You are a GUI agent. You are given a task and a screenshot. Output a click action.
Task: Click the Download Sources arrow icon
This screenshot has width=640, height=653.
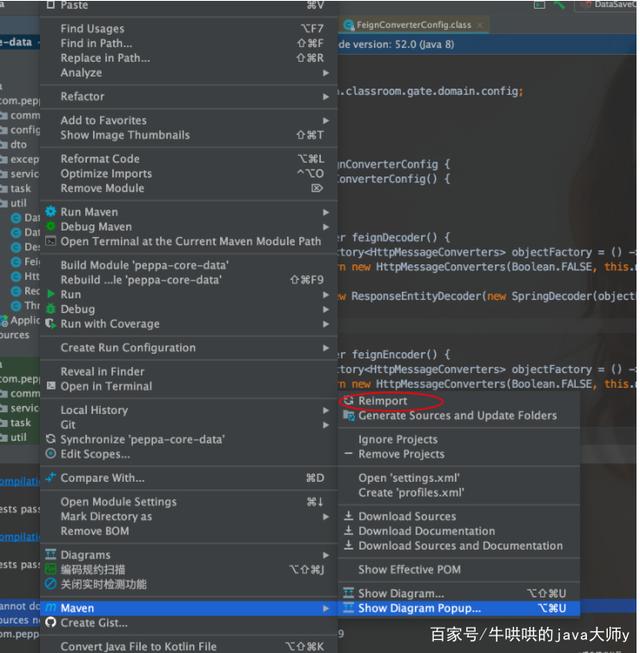tap(349, 516)
